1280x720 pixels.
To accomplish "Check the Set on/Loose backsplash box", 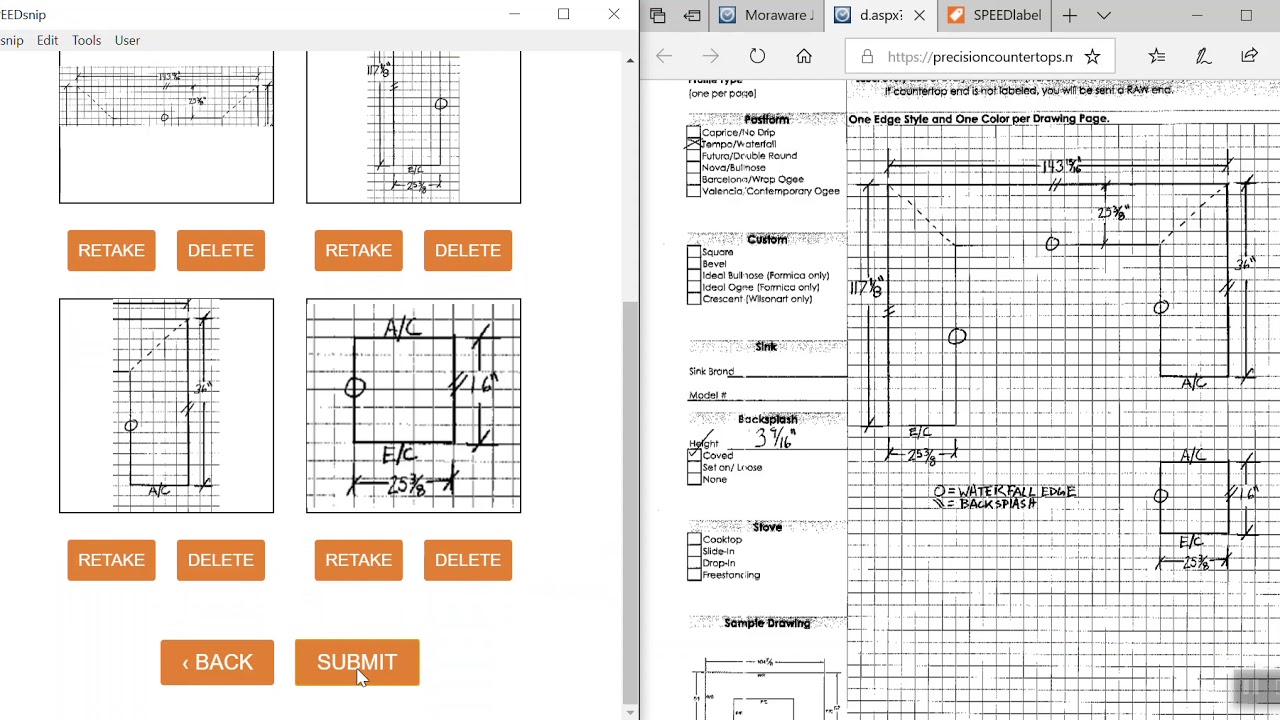I will point(694,467).
